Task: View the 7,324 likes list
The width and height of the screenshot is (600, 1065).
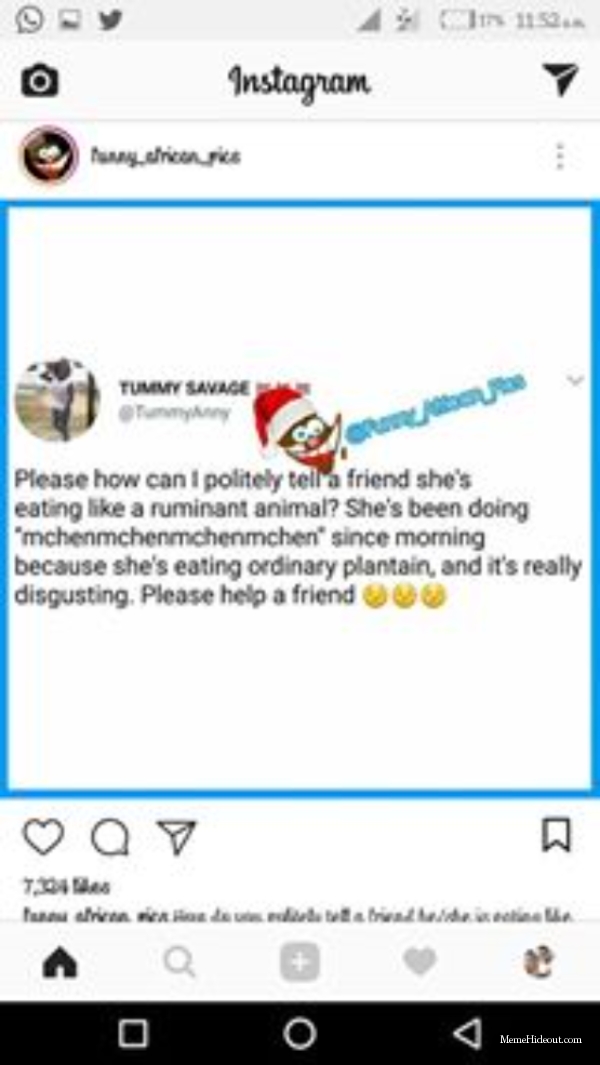Action: pyautogui.click(x=67, y=886)
